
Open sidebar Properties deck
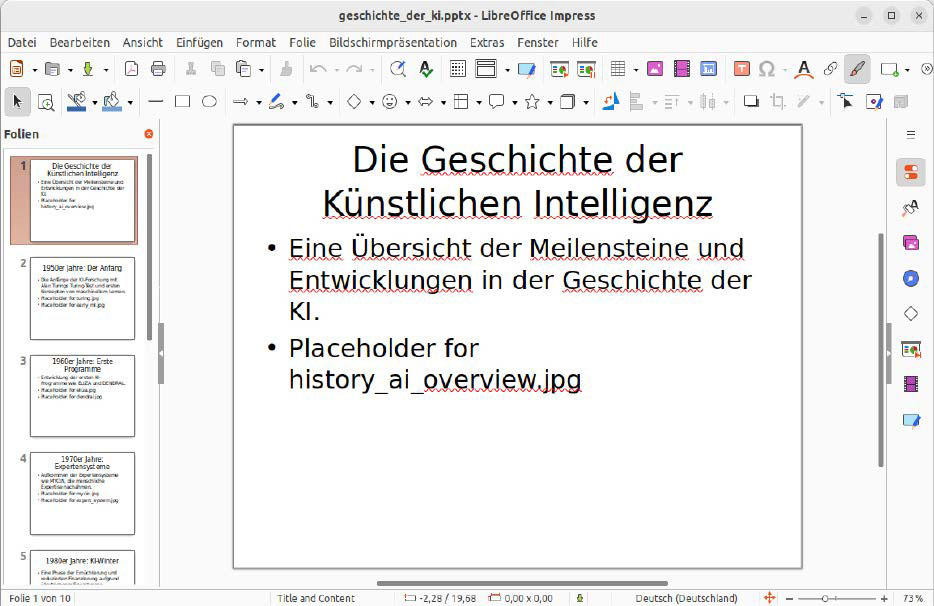[911, 172]
